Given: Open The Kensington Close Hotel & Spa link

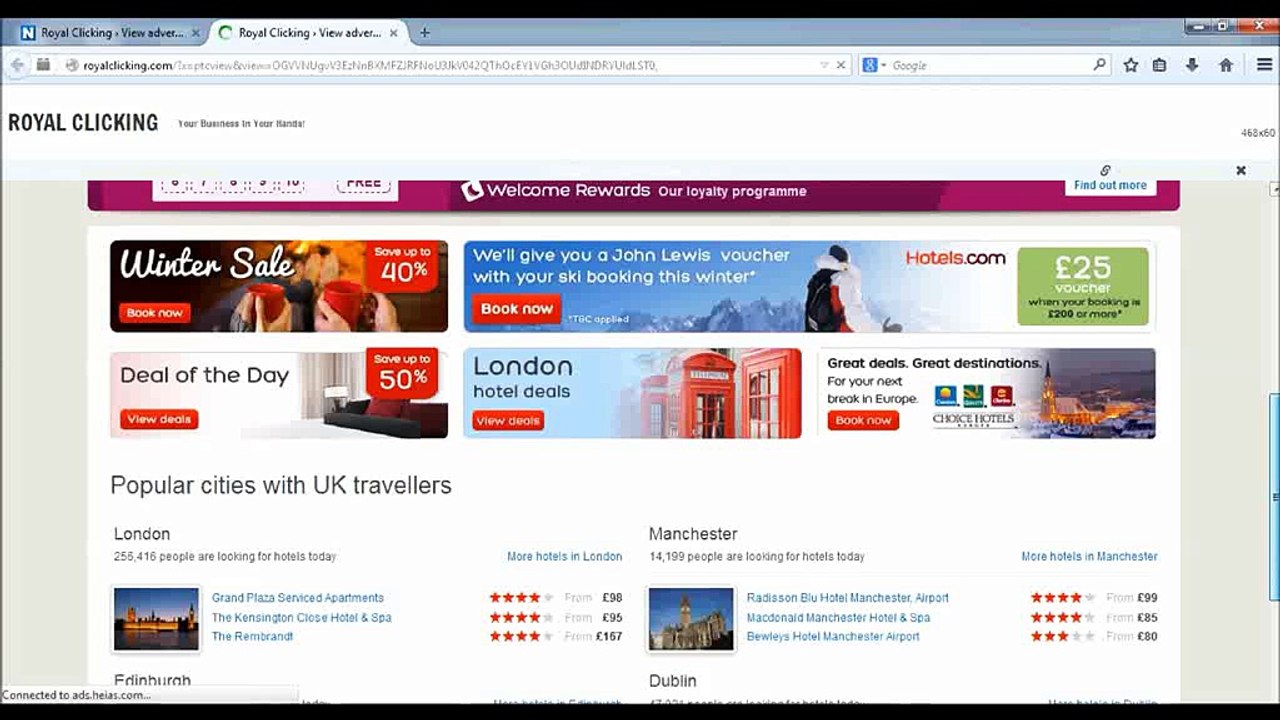Looking at the screenshot, I should pos(302,618).
